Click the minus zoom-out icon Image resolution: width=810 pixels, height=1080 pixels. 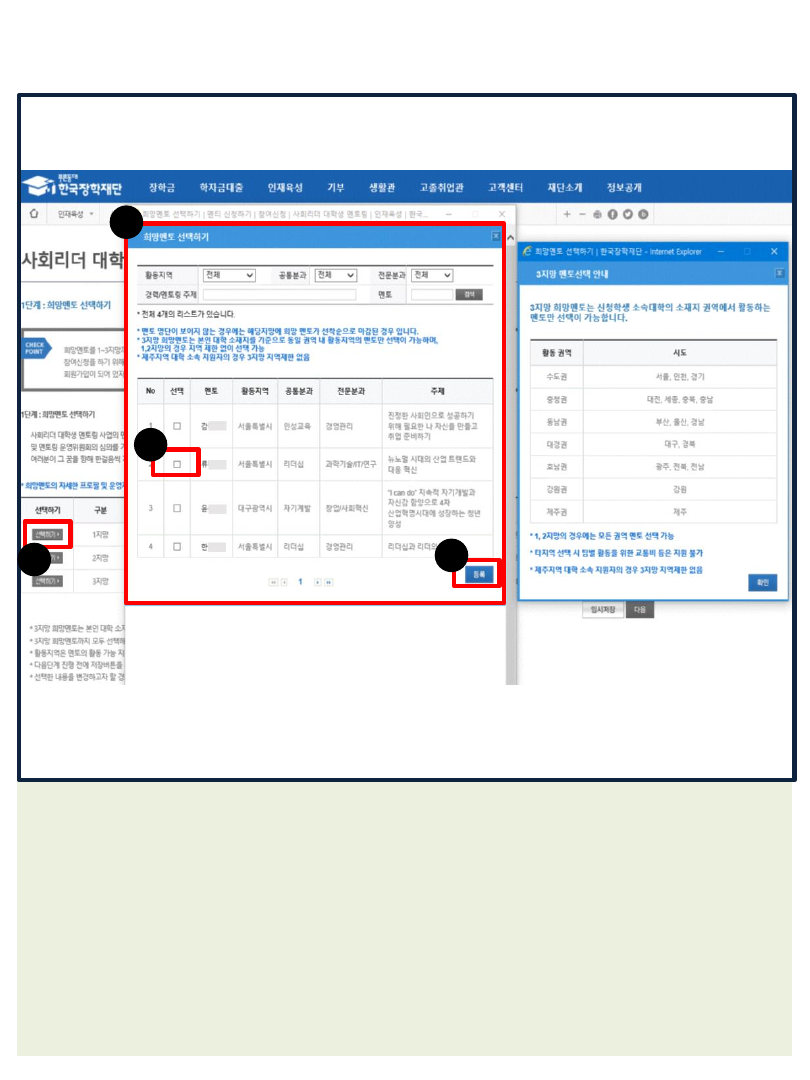(x=582, y=214)
